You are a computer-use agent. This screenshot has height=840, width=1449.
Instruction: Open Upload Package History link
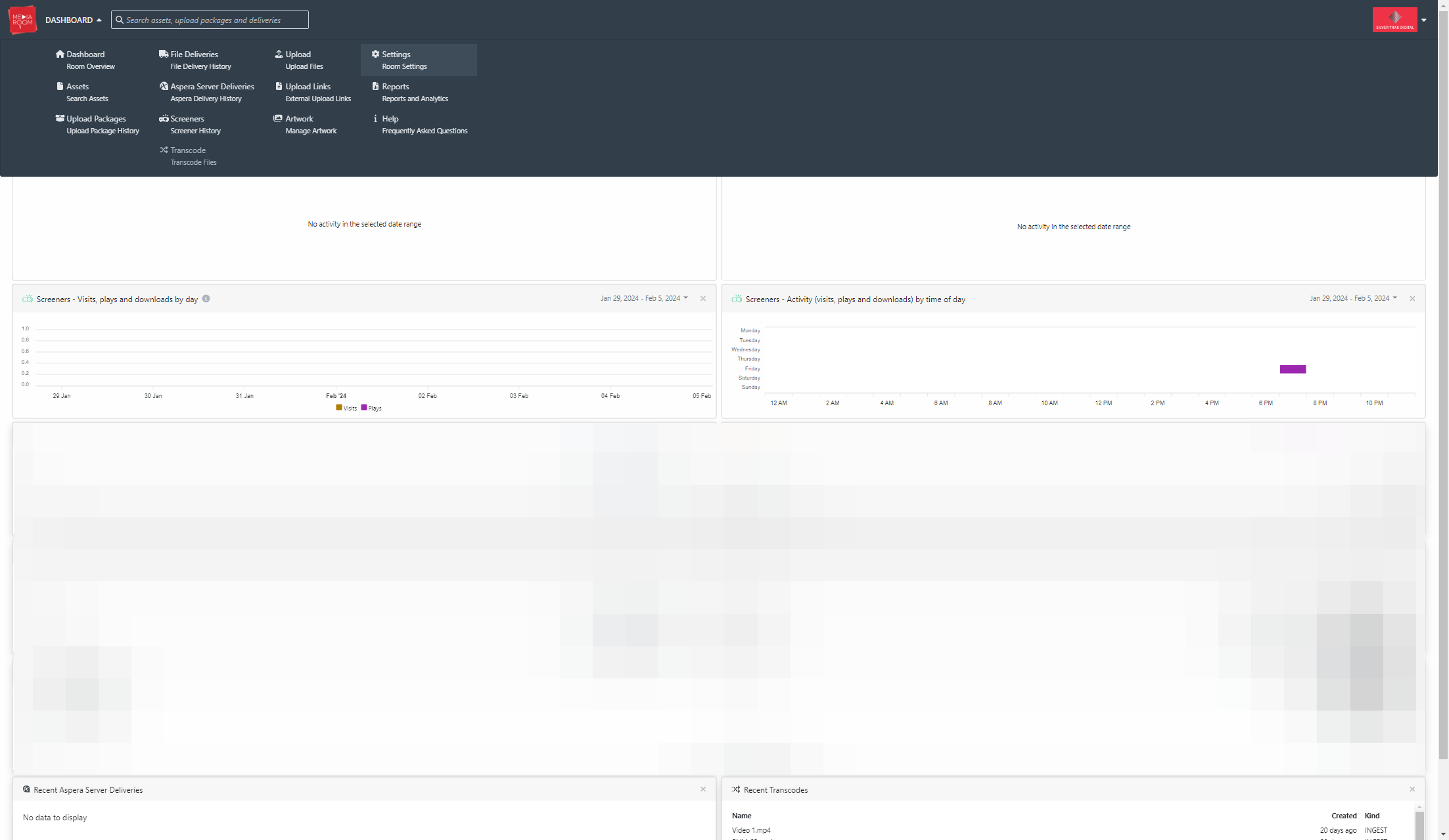click(103, 131)
